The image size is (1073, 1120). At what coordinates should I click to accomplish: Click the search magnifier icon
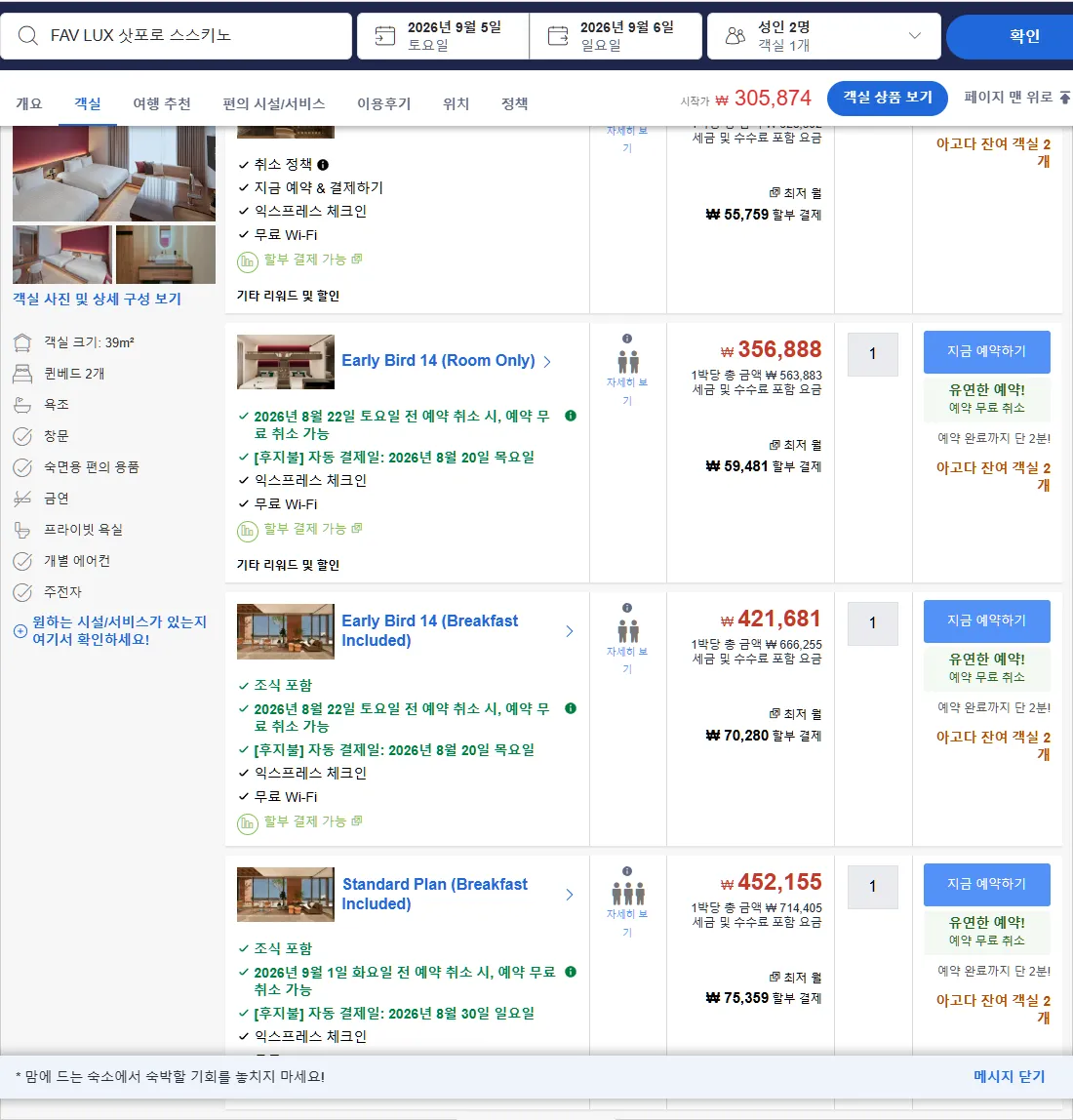[28, 36]
